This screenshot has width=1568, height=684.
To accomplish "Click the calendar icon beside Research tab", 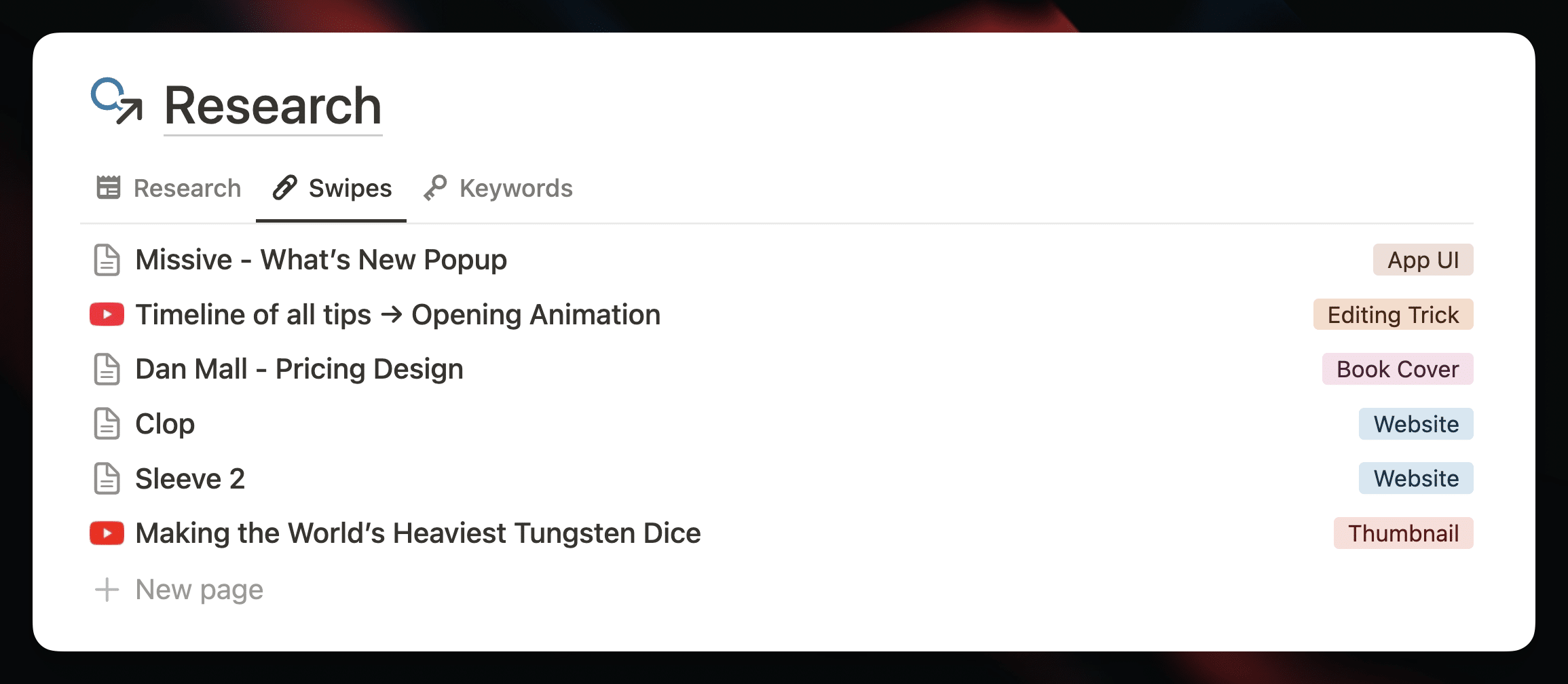I will [109, 187].
